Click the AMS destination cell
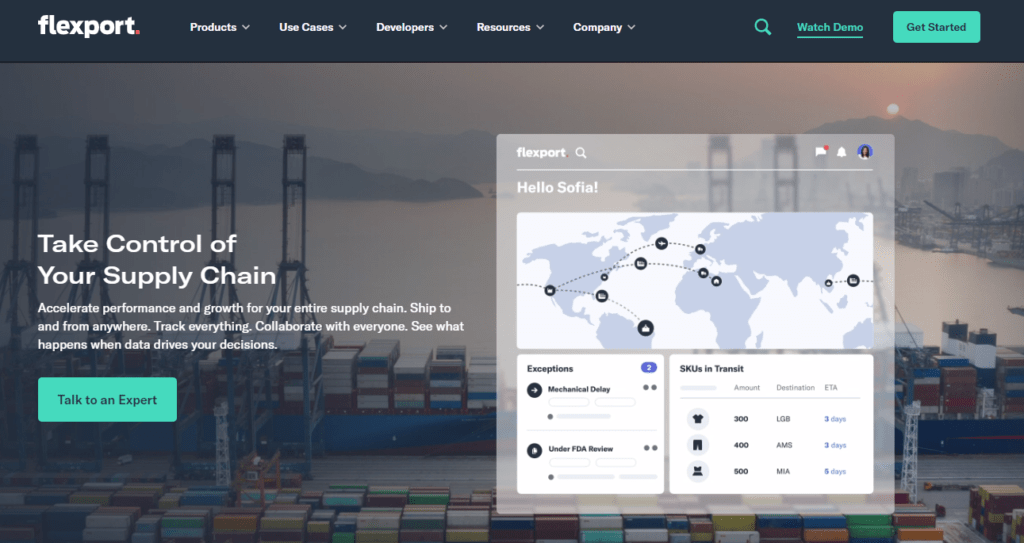1024x543 pixels. pos(784,445)
